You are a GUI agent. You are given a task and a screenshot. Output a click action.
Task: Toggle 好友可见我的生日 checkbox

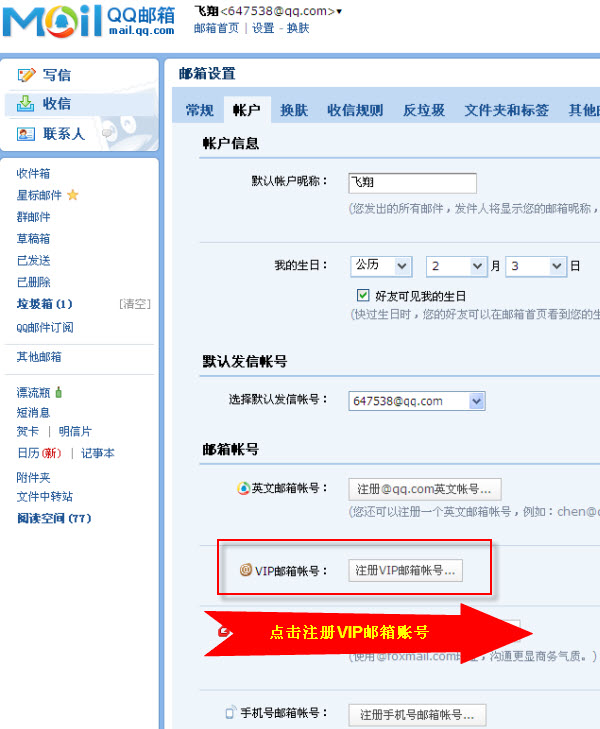coord(363,295)
